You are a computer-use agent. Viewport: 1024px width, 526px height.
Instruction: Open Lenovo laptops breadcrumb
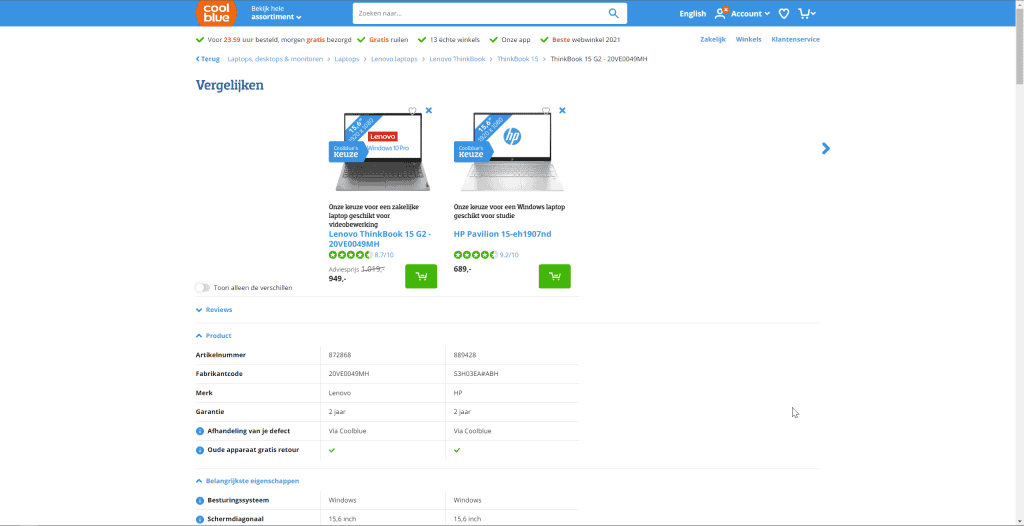click(394, 59)
